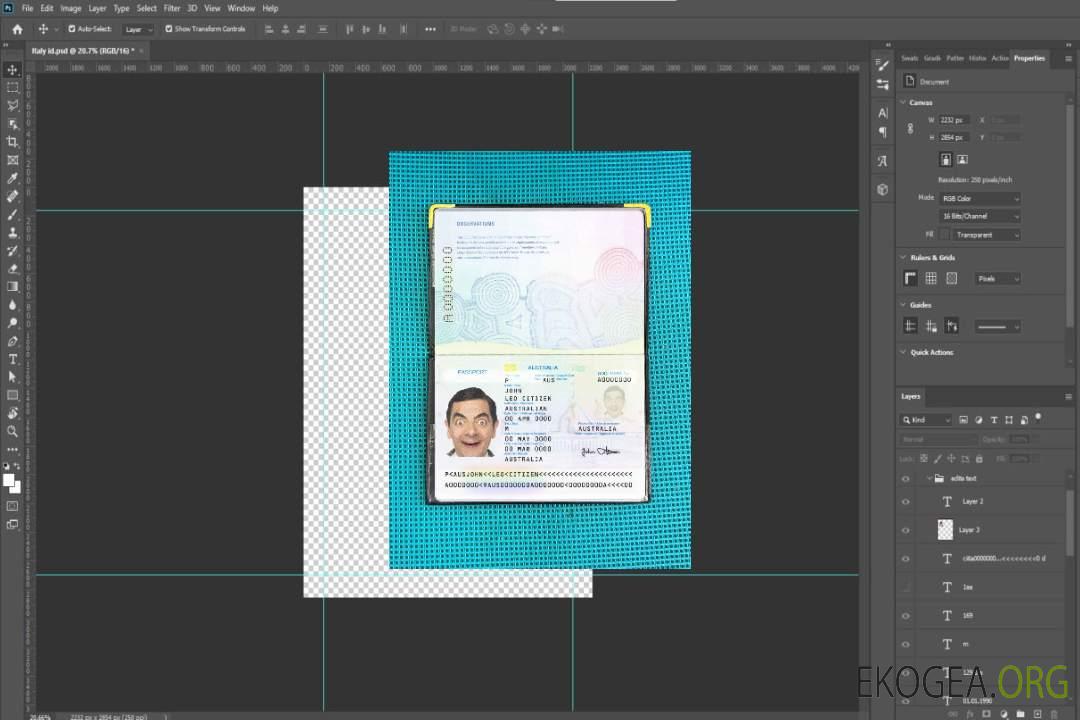Open the Filter menu
The image size is (1080, 720).
click(x=172, y=8)
